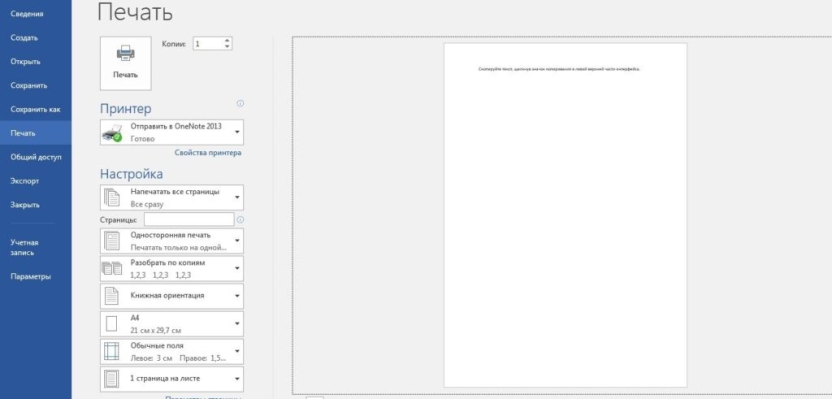Viewport: 832px width, 399px height.
Task: Decrease copies count with down arrow
Action: pos(227,47)
